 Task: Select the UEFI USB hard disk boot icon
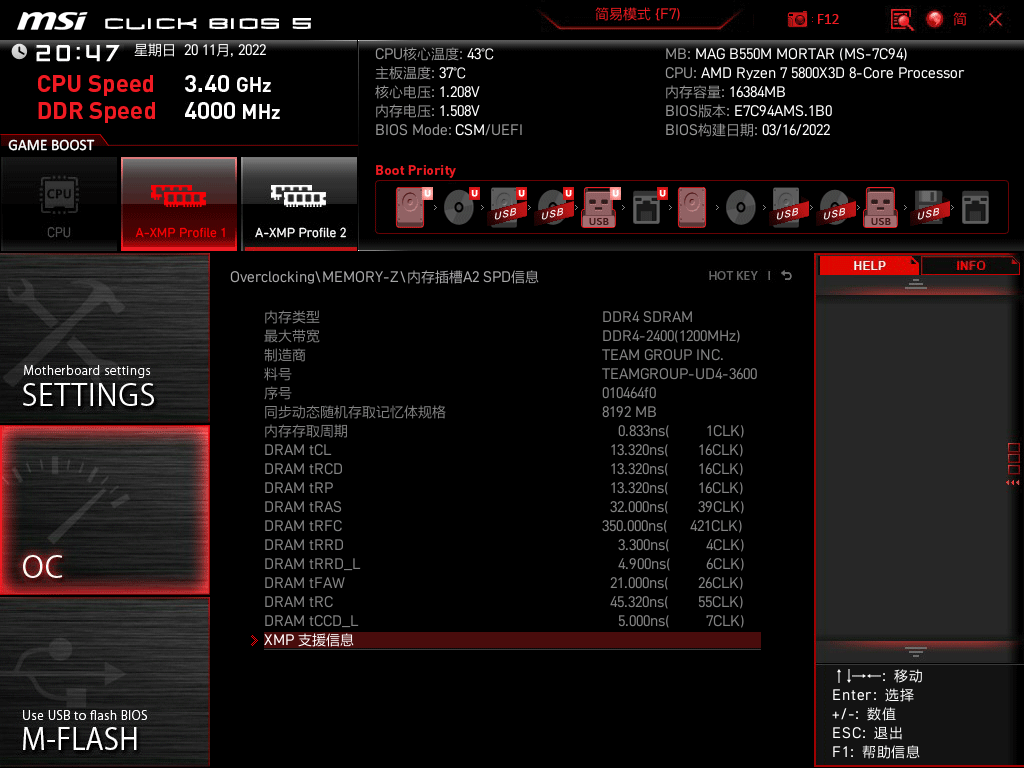coord(507,207)
